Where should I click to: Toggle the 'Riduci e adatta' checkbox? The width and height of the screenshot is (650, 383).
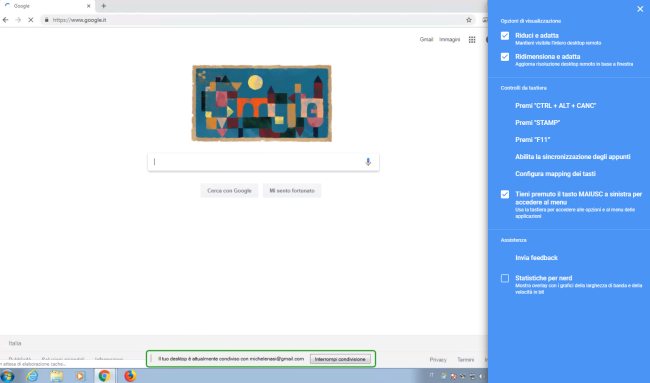(504, 36)
